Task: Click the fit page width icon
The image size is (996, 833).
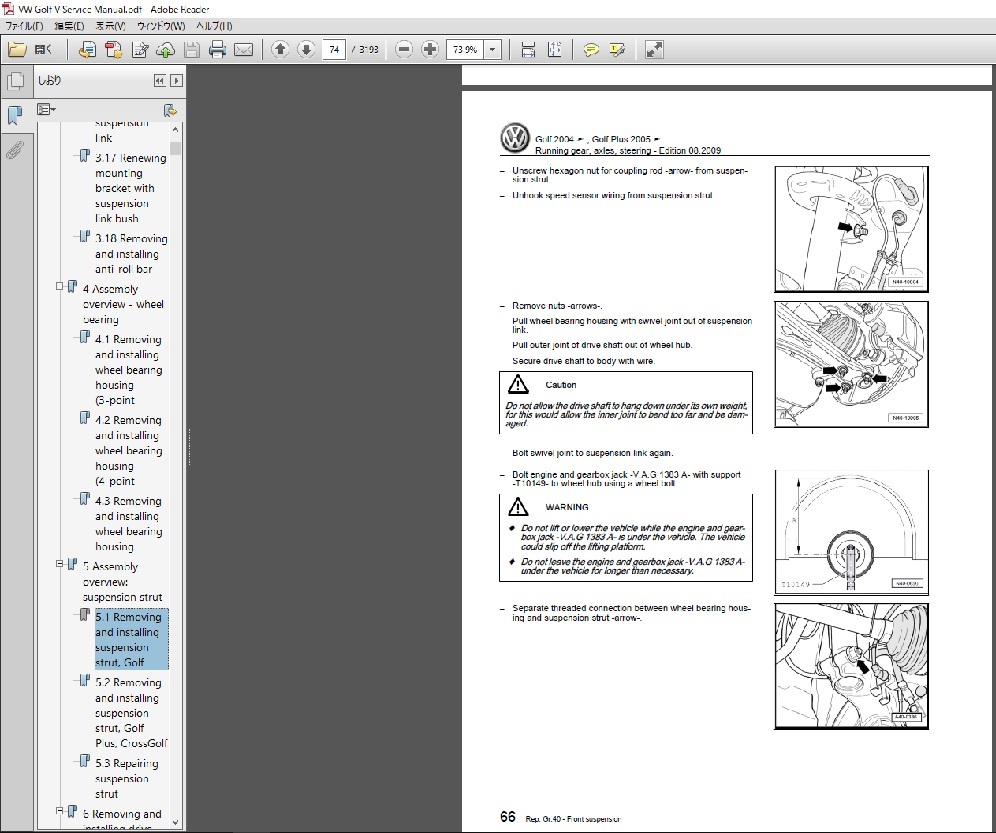Action: point(528,50)
